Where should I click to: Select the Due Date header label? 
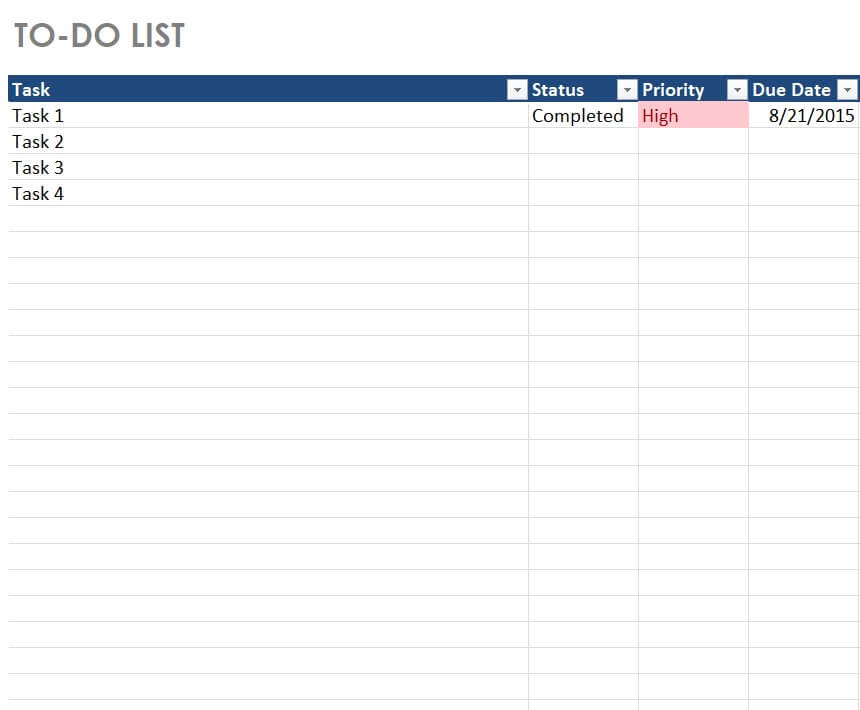click(791, 90)
